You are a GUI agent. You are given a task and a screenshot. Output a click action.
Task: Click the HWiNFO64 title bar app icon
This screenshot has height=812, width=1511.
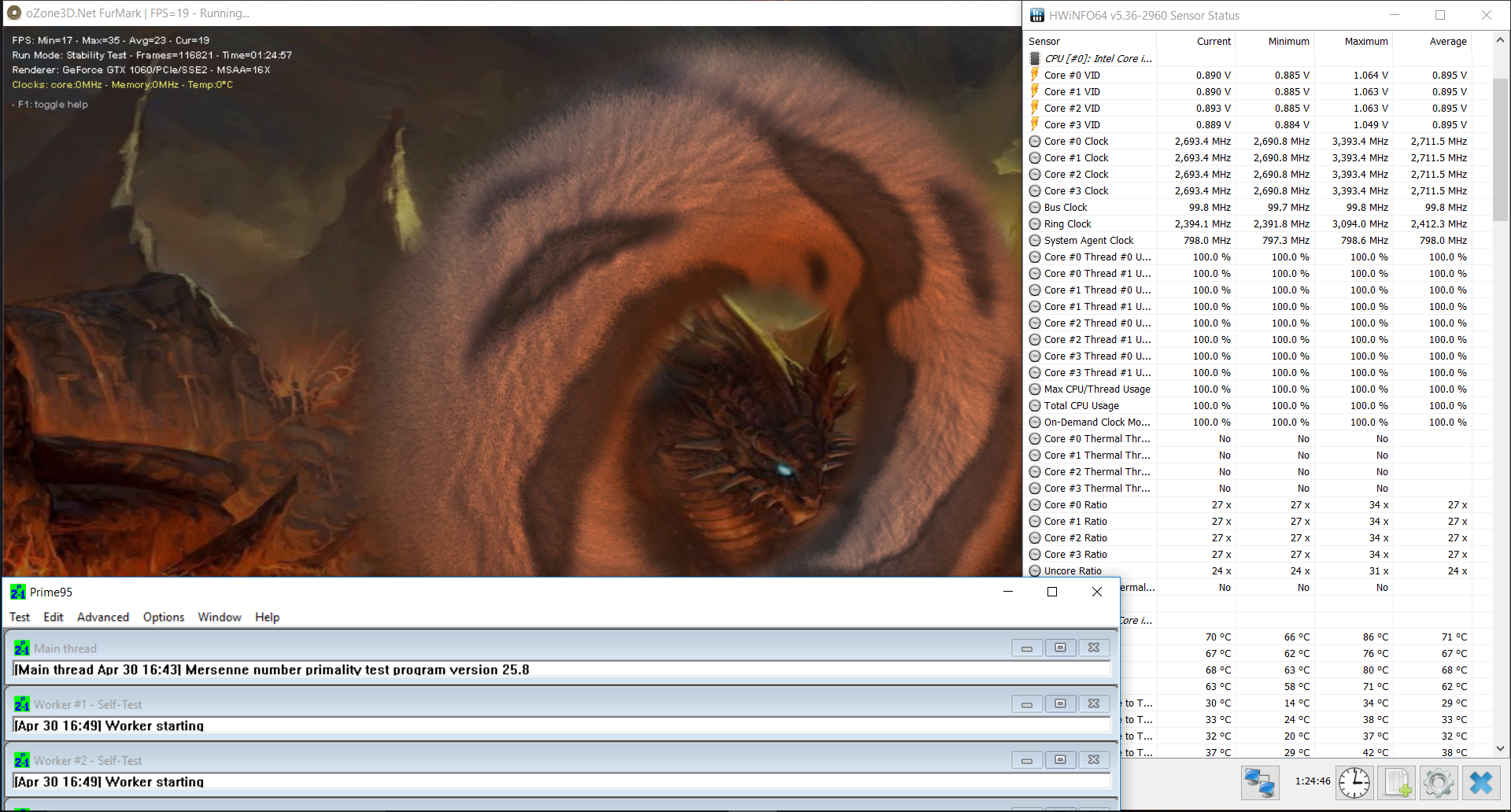(x=1037, y=15)
